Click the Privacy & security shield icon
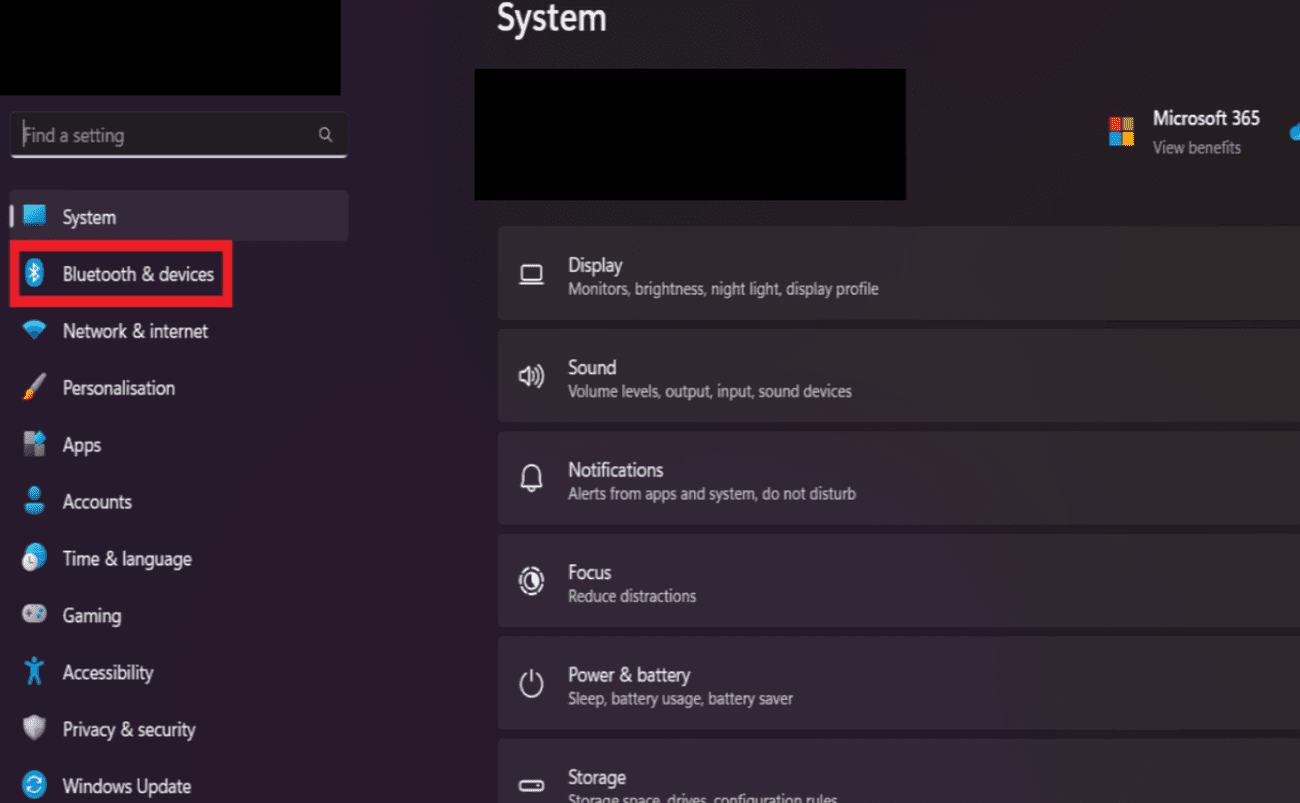This screenshot has width=1300, height=803. pos(35,729)
